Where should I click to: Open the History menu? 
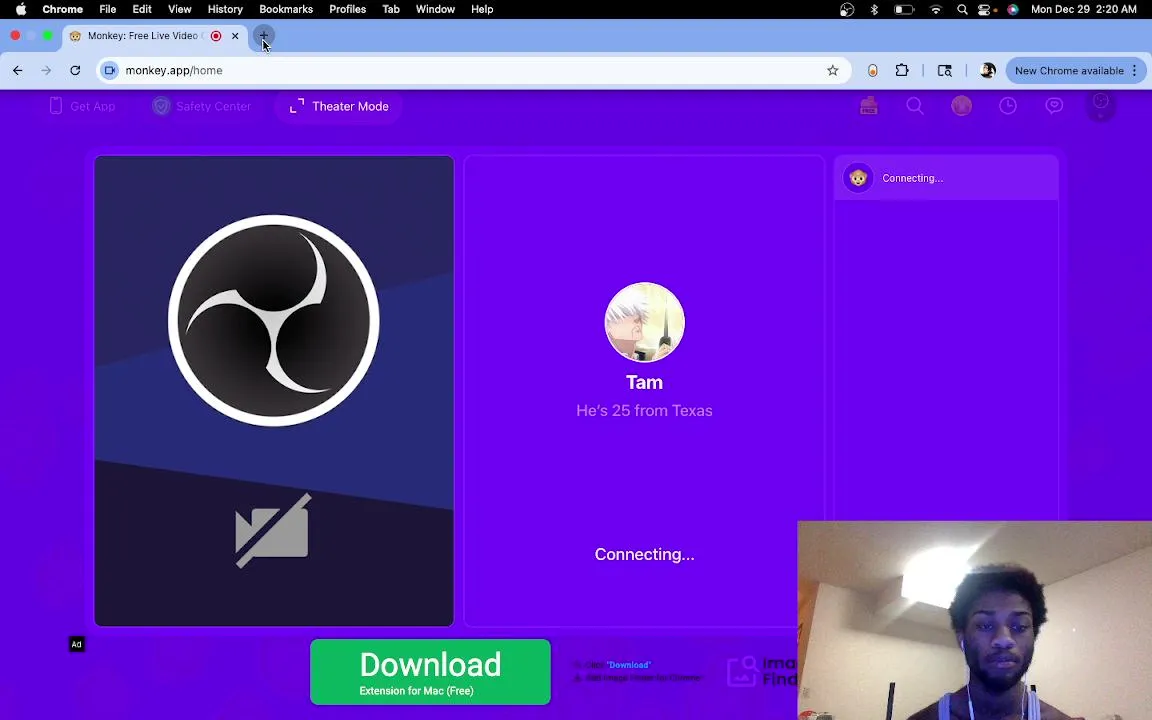(x=225, y=9)
